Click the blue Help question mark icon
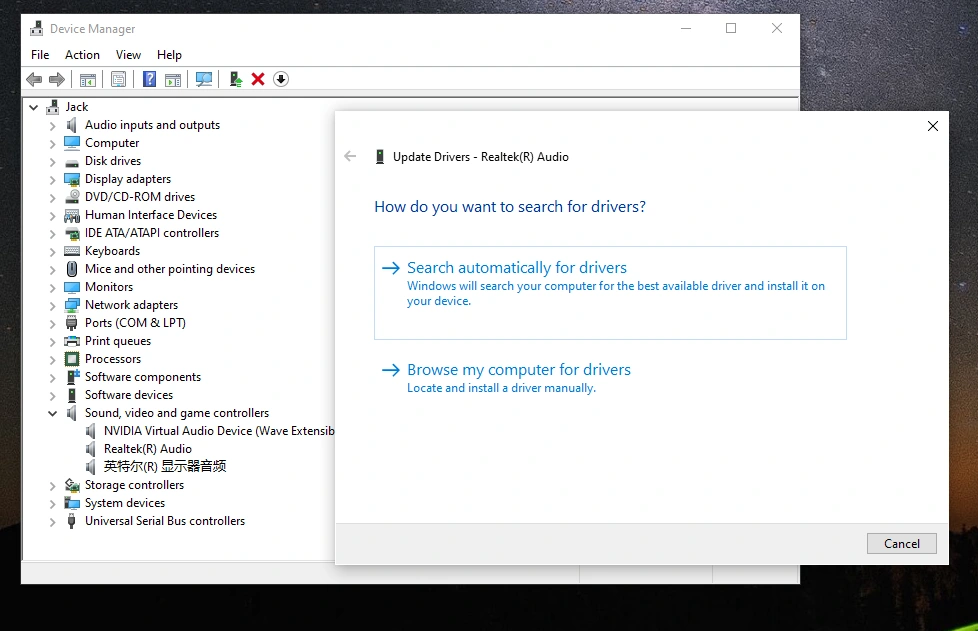The width and height of the screenshot is (978, 631). 150,79
